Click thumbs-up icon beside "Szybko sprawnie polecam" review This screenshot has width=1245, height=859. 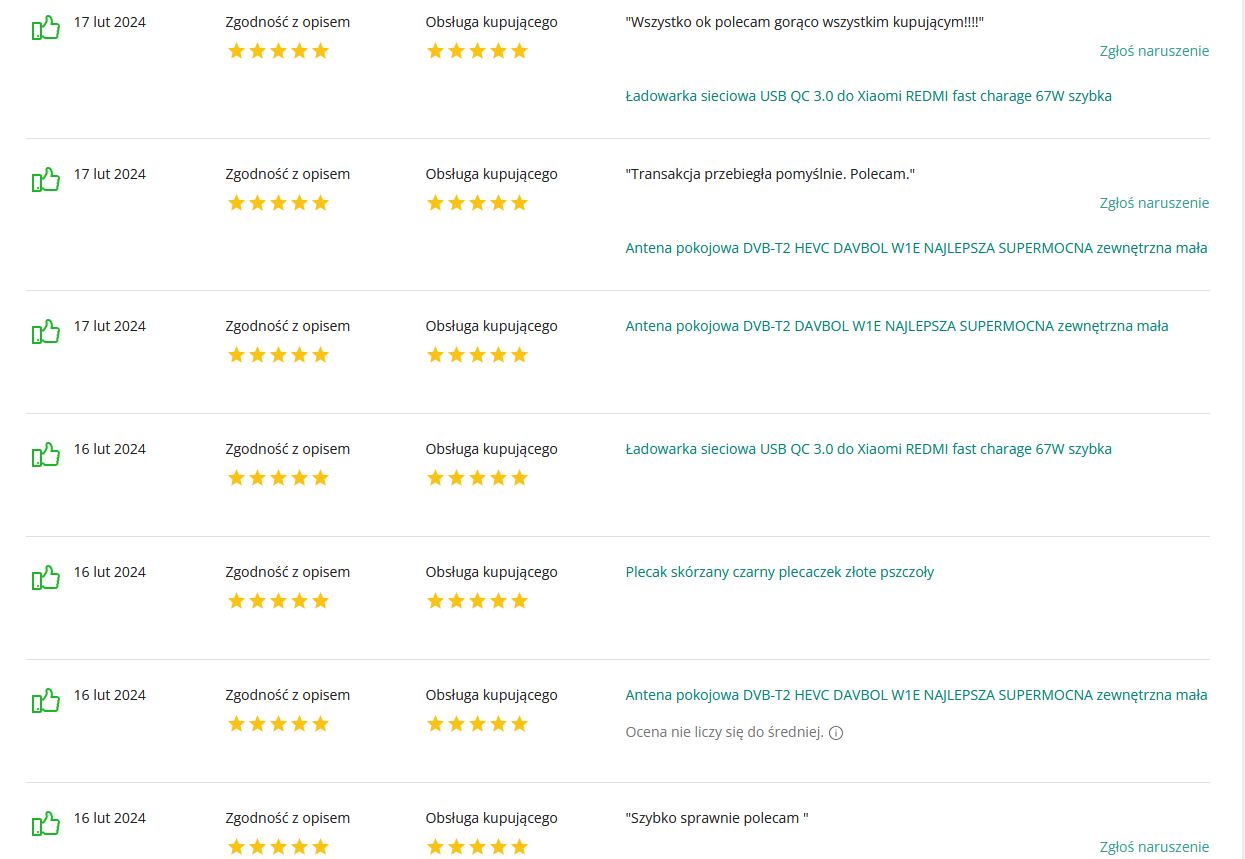[46, 823]
